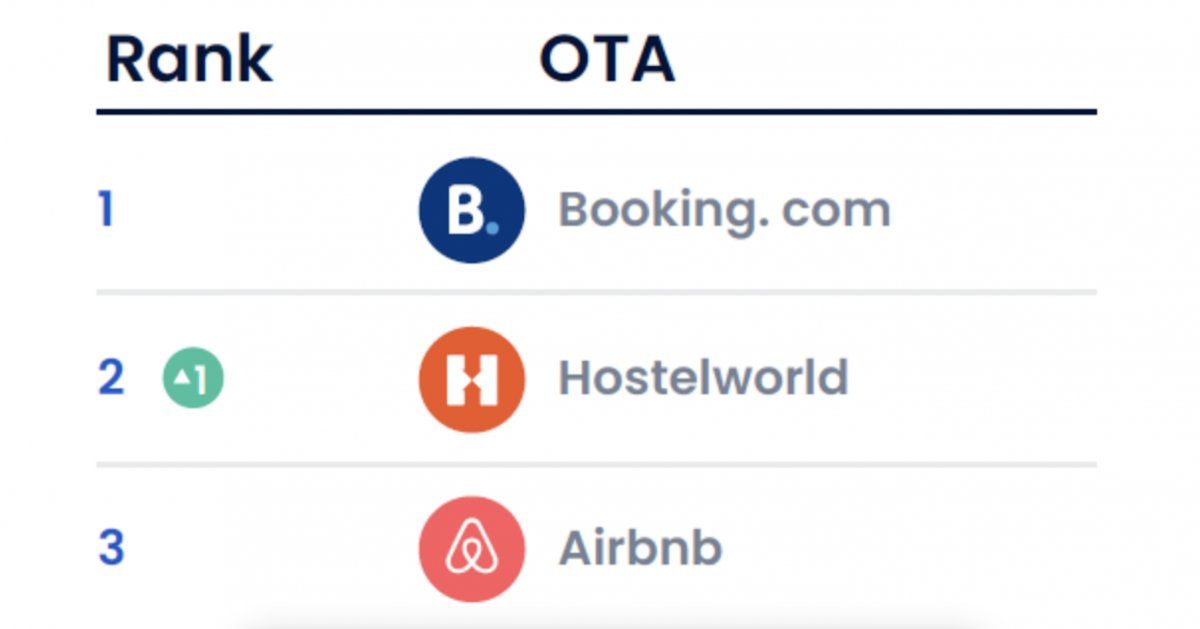1200x629 pixels.
Task: Click the white Airbnb symbol inside pink circle
Action: click(471, 550)
